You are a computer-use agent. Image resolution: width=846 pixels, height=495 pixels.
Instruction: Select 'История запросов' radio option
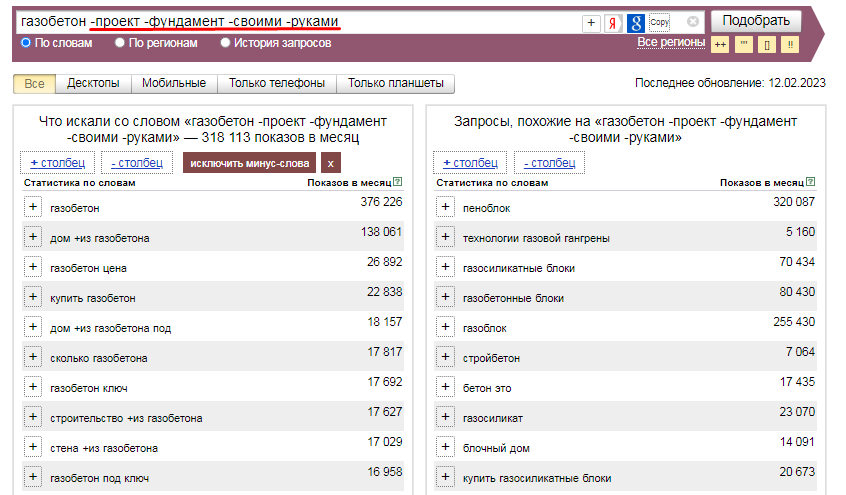click(225, 43)
